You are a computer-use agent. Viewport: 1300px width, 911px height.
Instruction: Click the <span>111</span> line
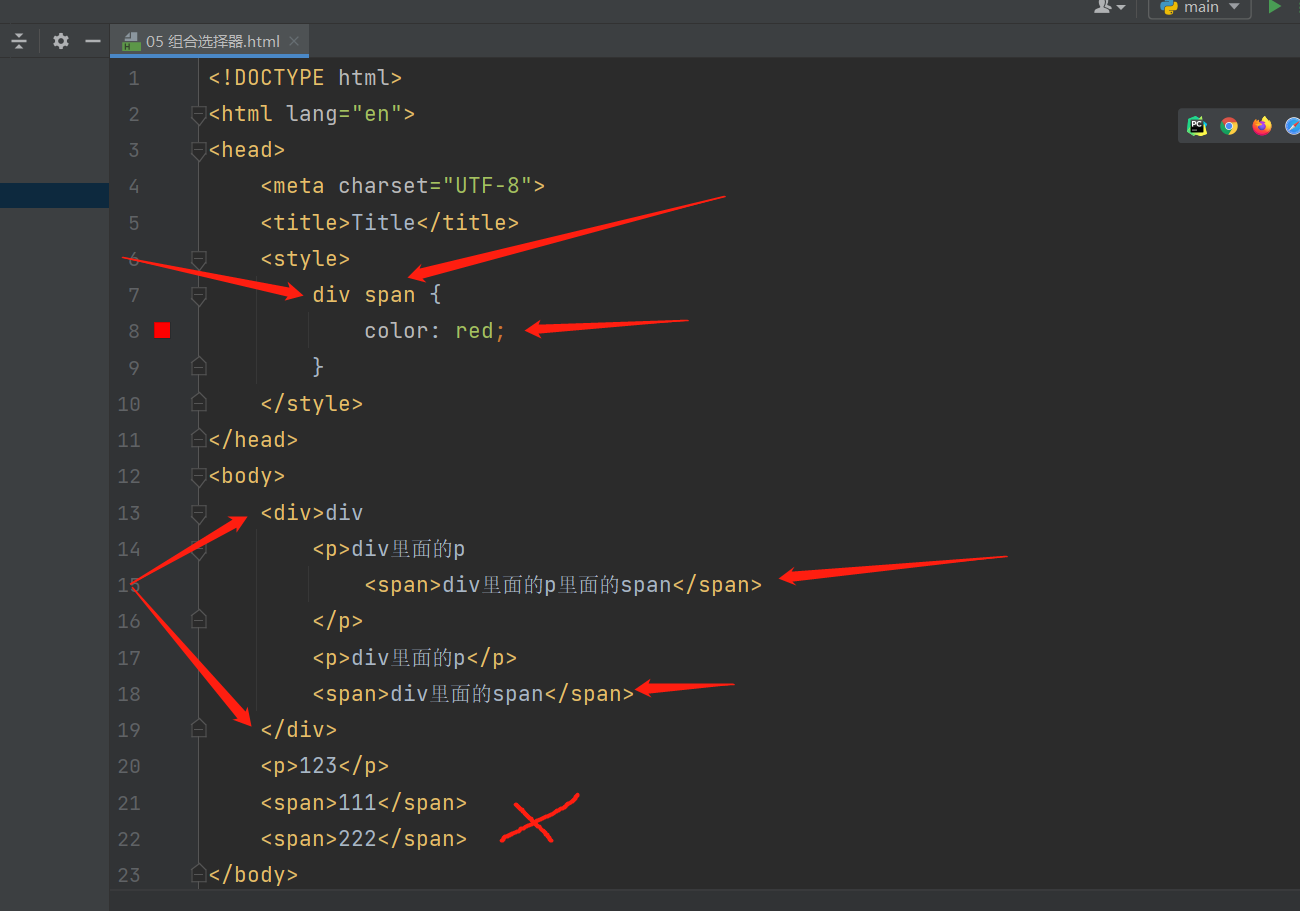pyautogui.click(x=364, y=802)
